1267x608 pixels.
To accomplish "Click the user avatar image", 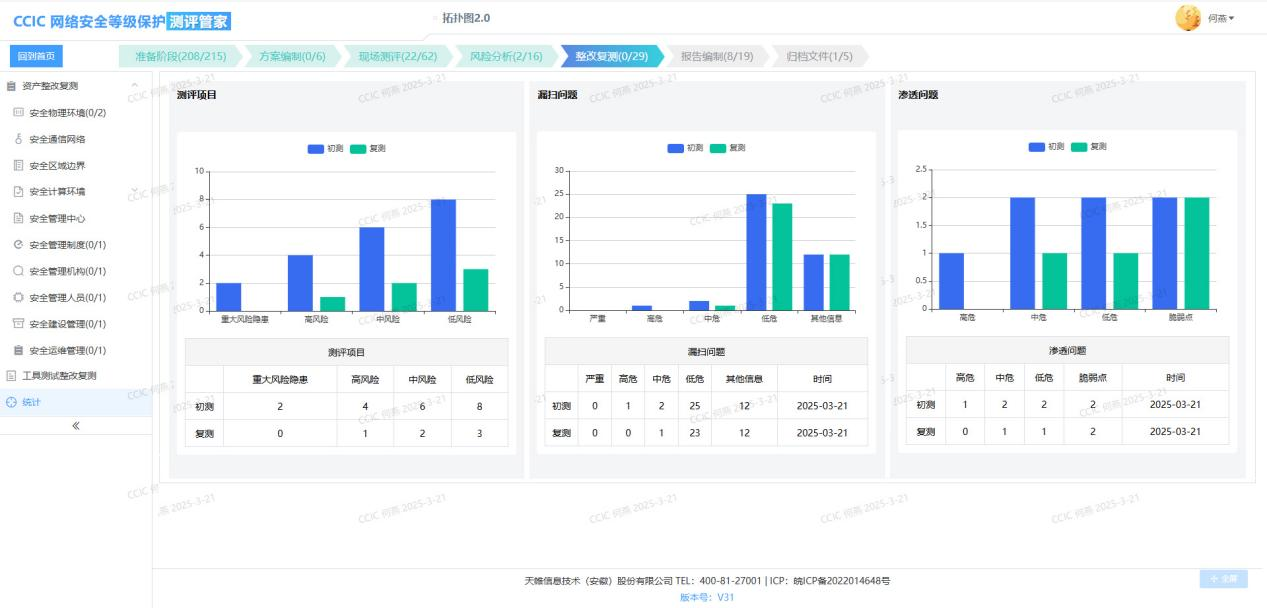I will tap(1188, 18).
